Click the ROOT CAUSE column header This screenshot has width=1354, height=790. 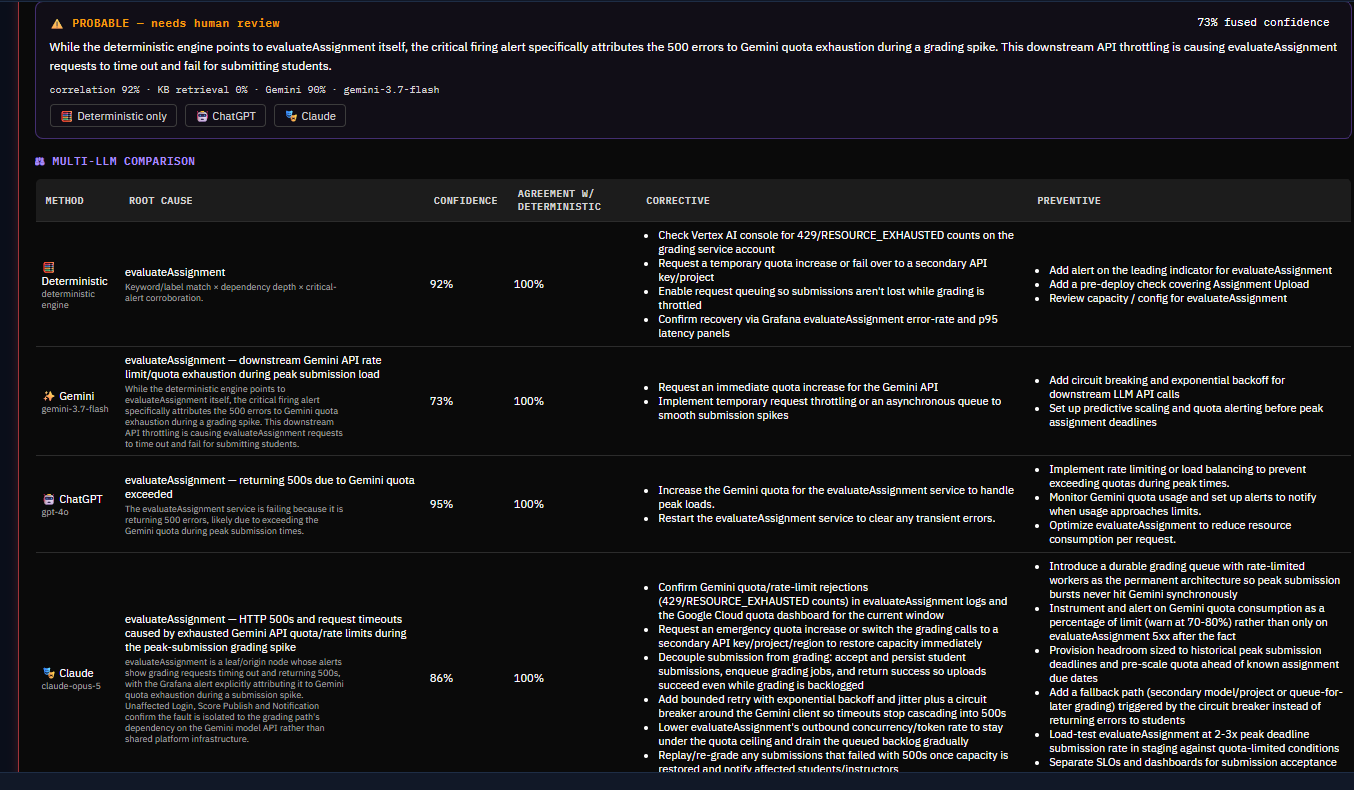[x=161, y=201]
